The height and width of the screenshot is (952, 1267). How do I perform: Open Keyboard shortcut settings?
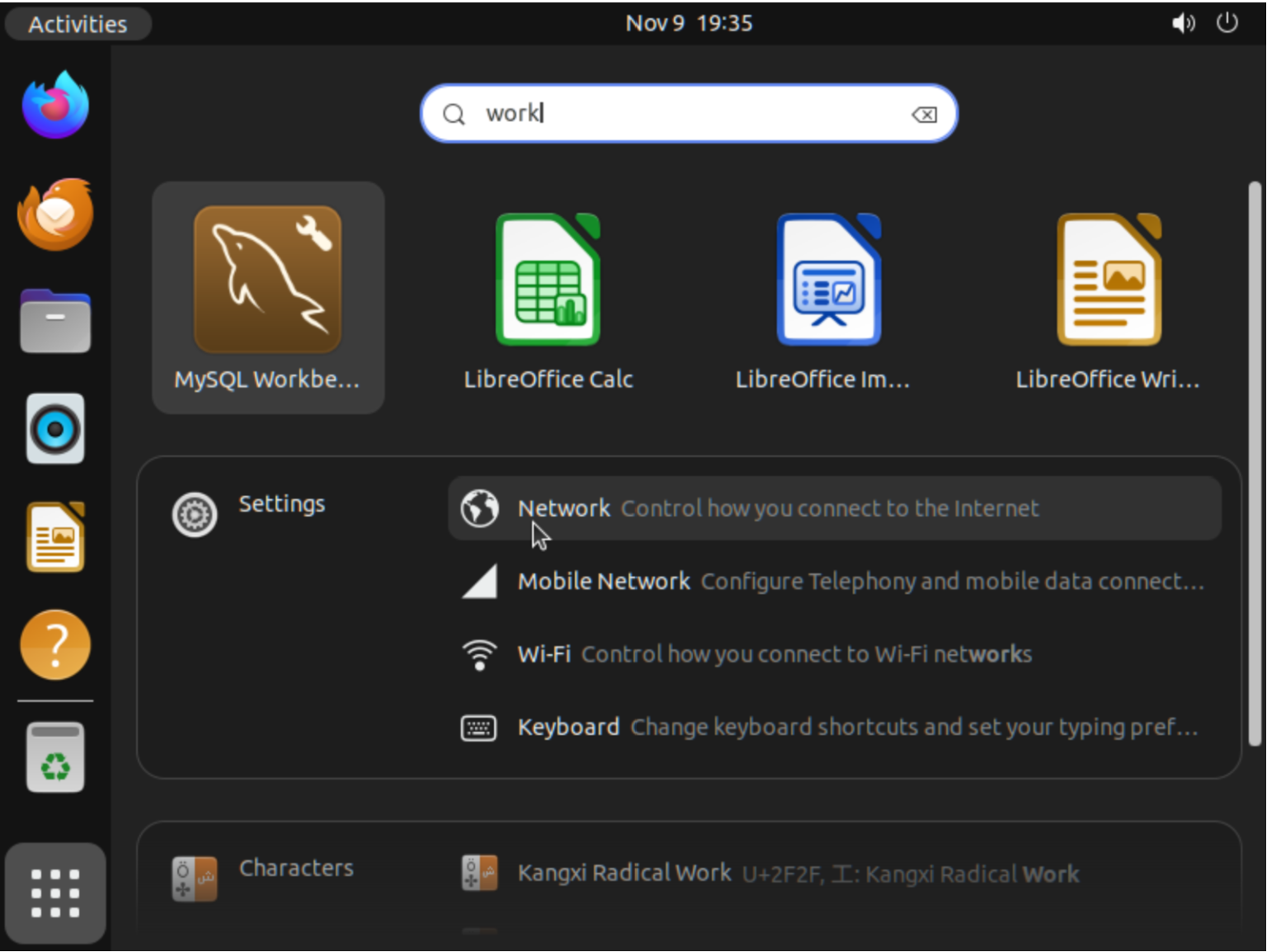coord(833,727)
